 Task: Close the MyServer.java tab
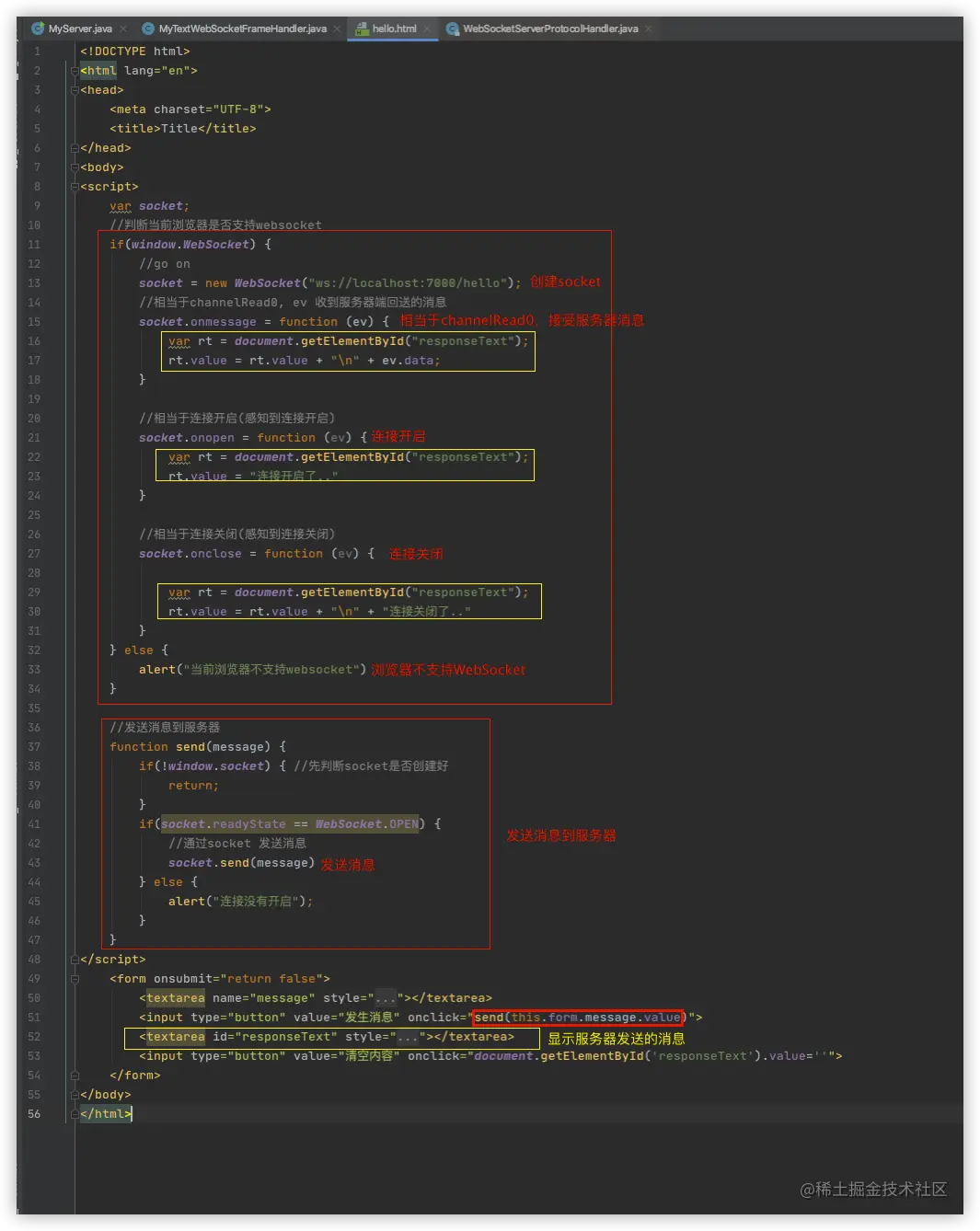tap(123, 29)
